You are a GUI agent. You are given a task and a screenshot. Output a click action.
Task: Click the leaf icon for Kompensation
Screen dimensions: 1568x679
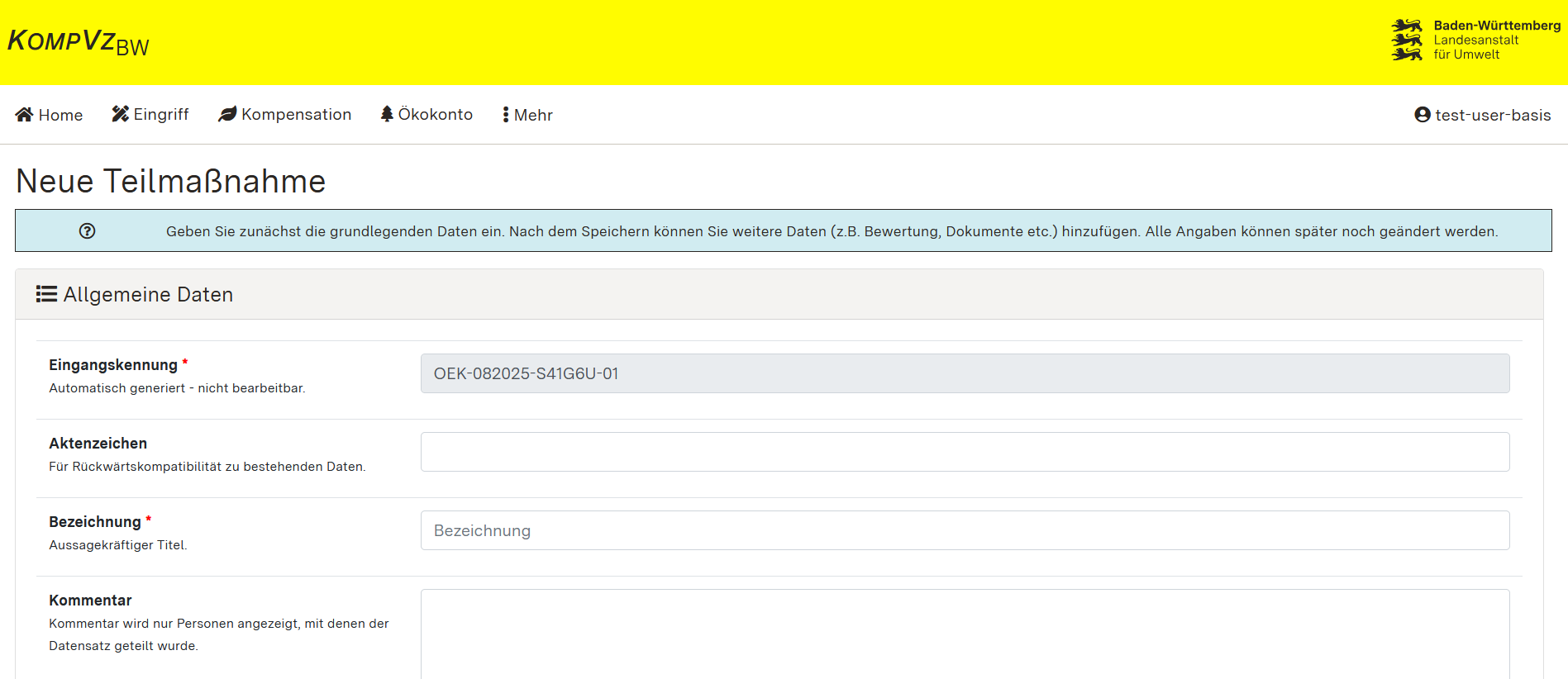click(227, 114)
